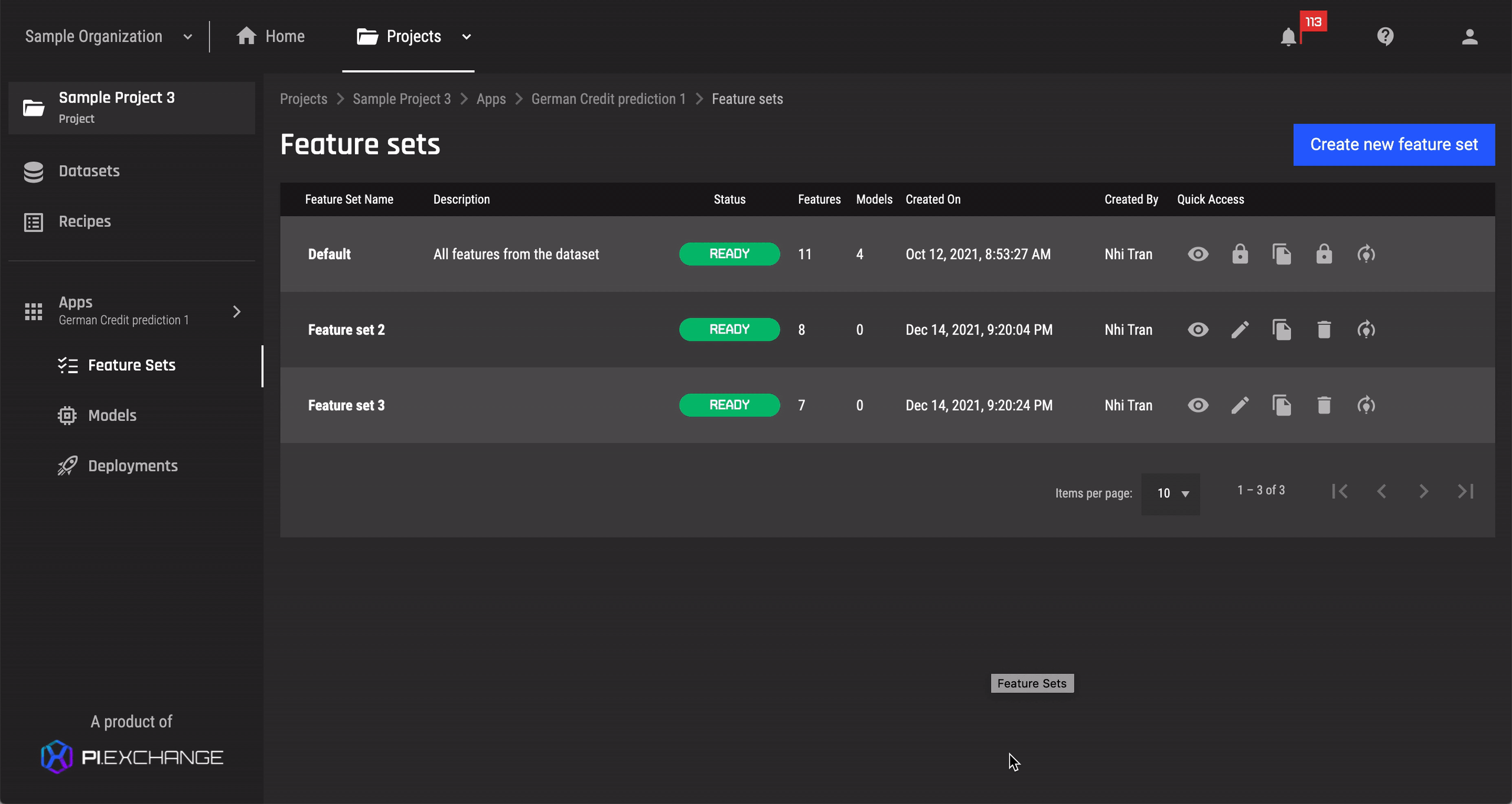Open the Projects tab in top navigation
Image resolution: width=1512 pixels, height=804 pixels.
pos(408,37)
